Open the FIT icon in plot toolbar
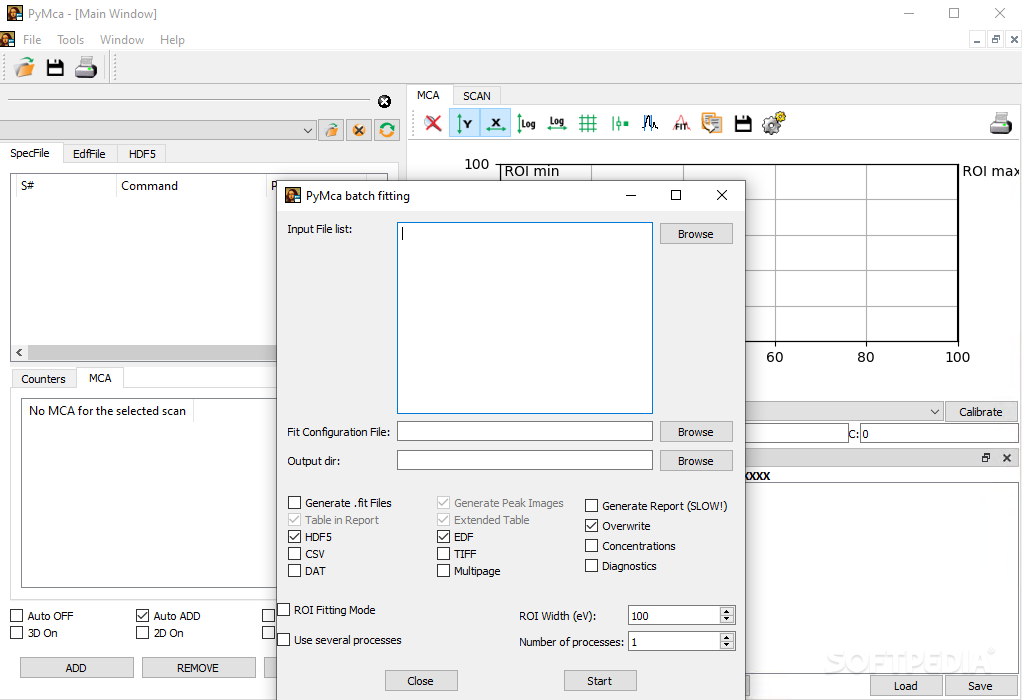 681,123
